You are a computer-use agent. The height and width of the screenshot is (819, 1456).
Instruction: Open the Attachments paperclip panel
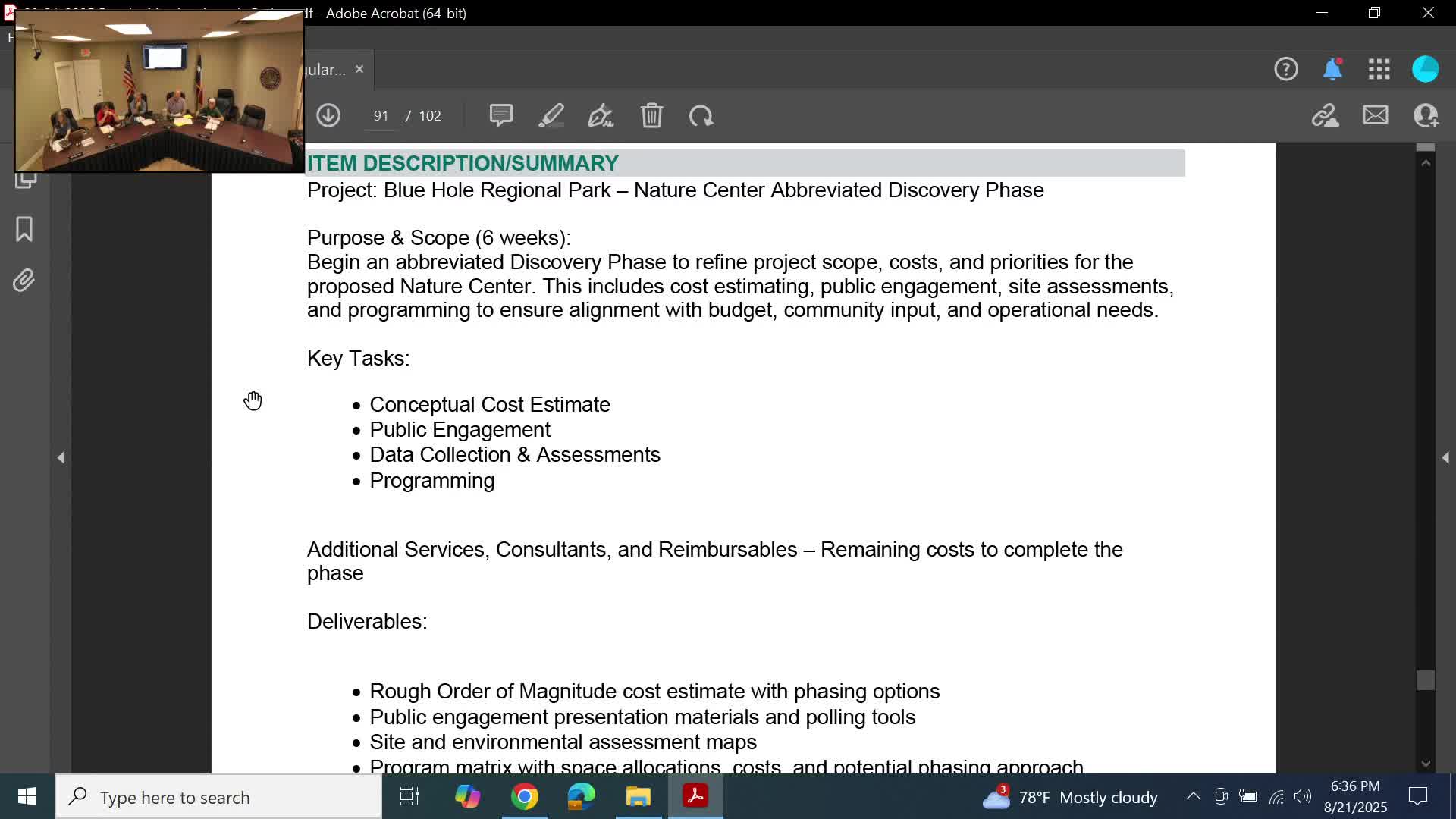click(24, 281)
